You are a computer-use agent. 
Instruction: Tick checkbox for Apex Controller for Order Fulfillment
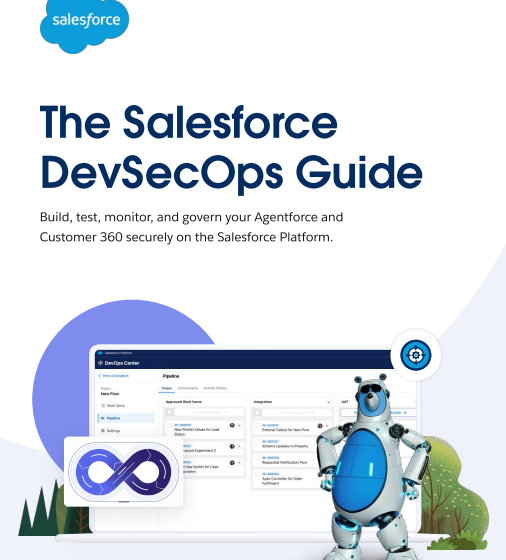257,474
